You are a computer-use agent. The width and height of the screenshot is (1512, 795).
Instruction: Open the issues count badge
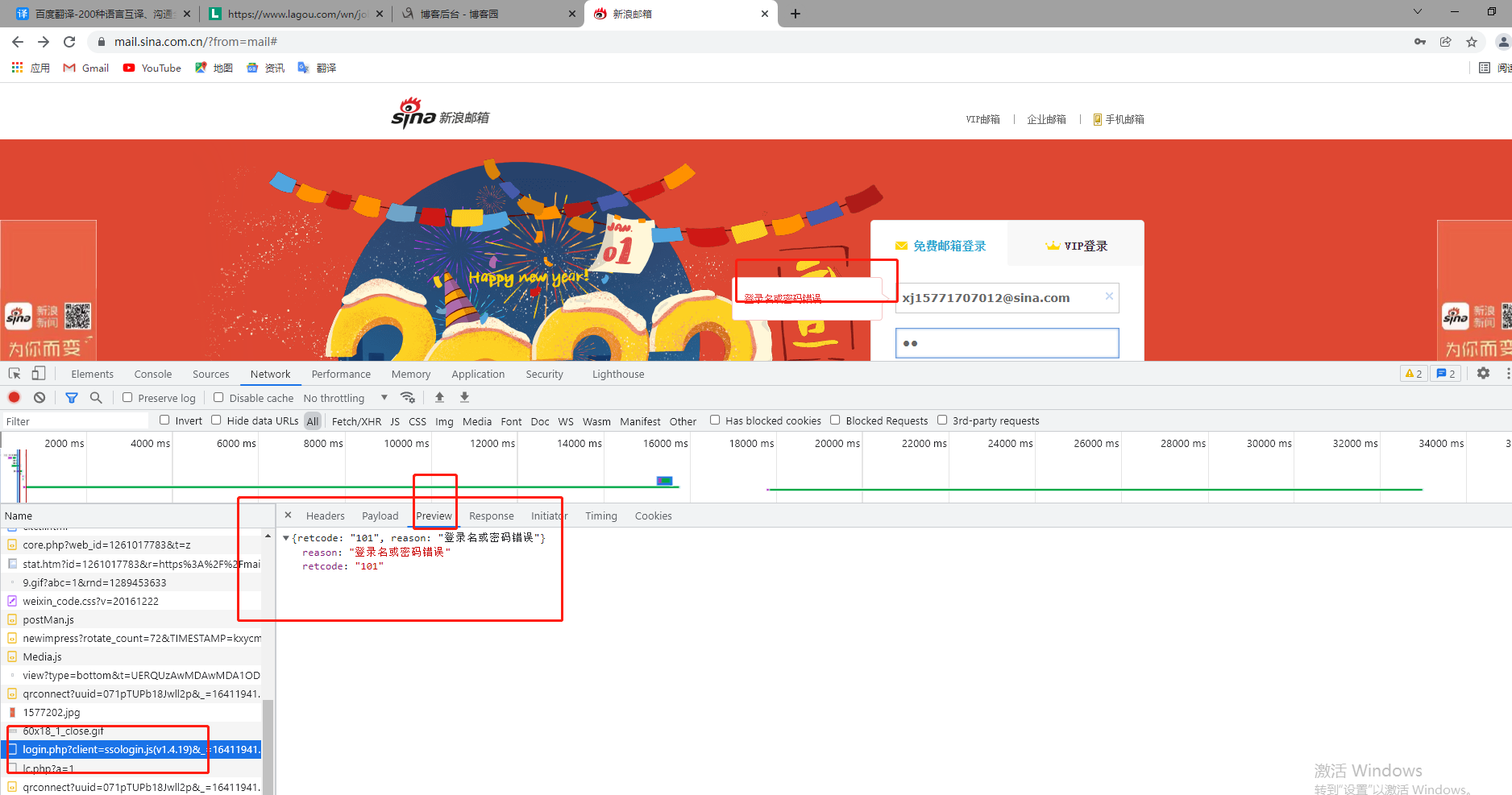coord(1446,374)
